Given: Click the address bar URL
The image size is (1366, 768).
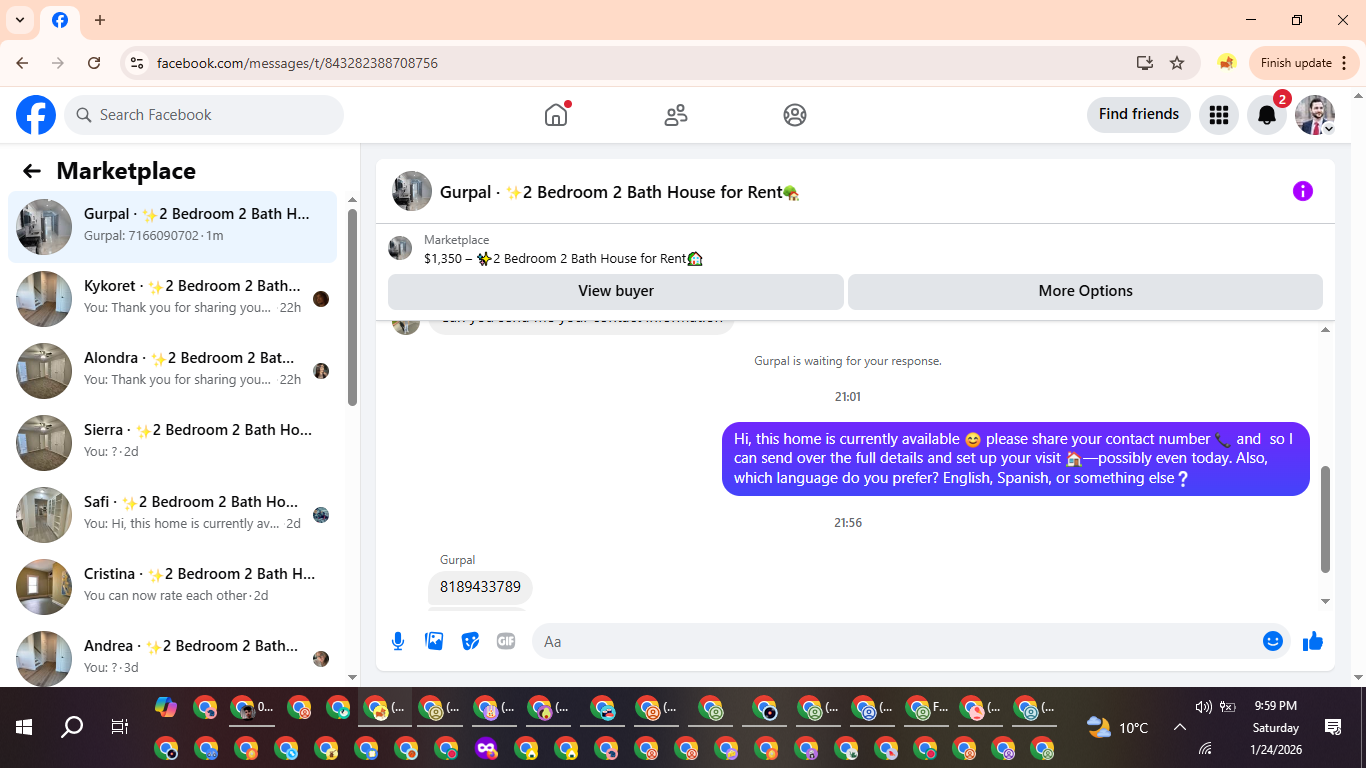Looking at the screenshot, I should 297,63.
